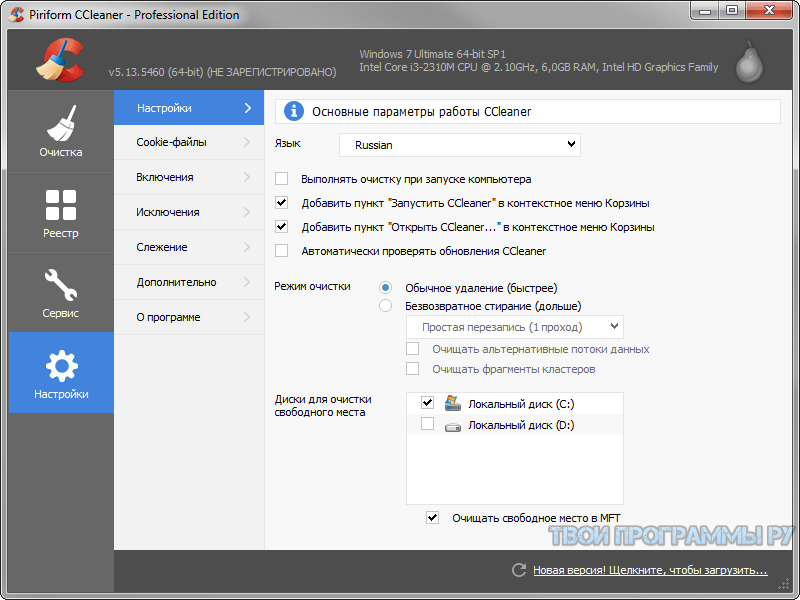
Task: Click the Piriform pear icon
Action: [x=749, y=62]
